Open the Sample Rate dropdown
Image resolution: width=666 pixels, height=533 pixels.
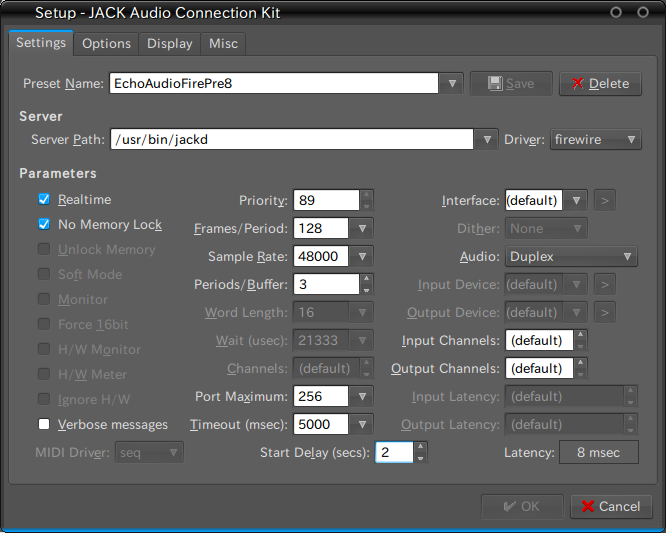click(362, 257)
